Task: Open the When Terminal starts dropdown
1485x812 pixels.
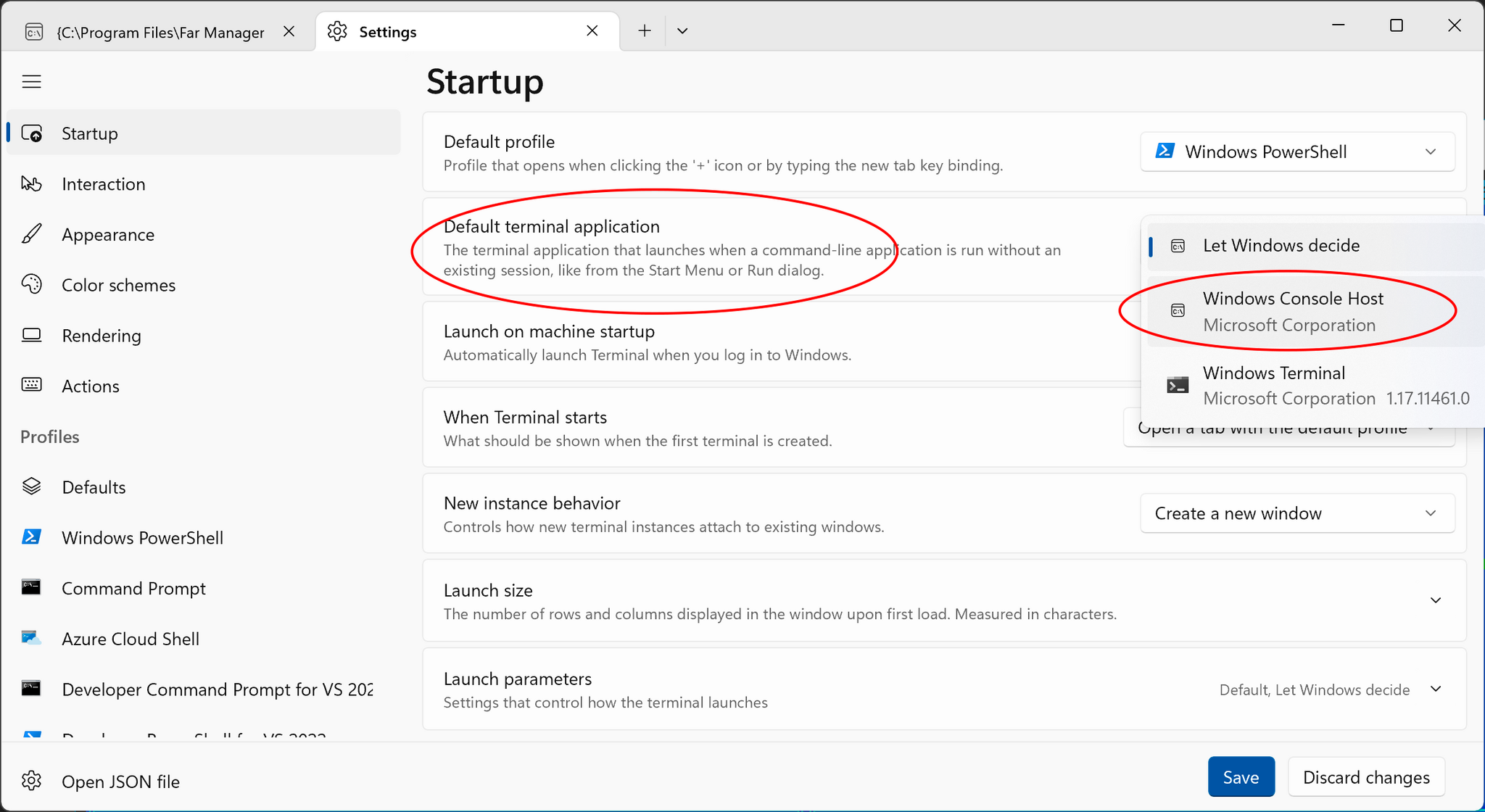Action: [1289, 436]
